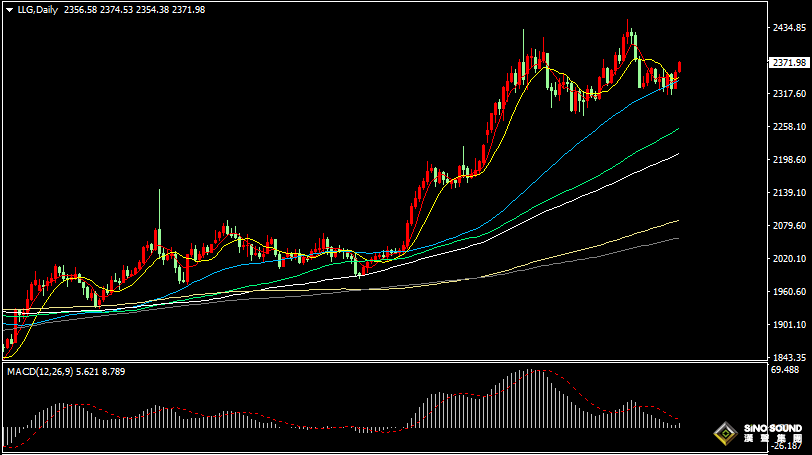Viewport: 812px width, 455px height.
Task: Click the 2020.10 price axis label
Action: [x=788, y=259]
